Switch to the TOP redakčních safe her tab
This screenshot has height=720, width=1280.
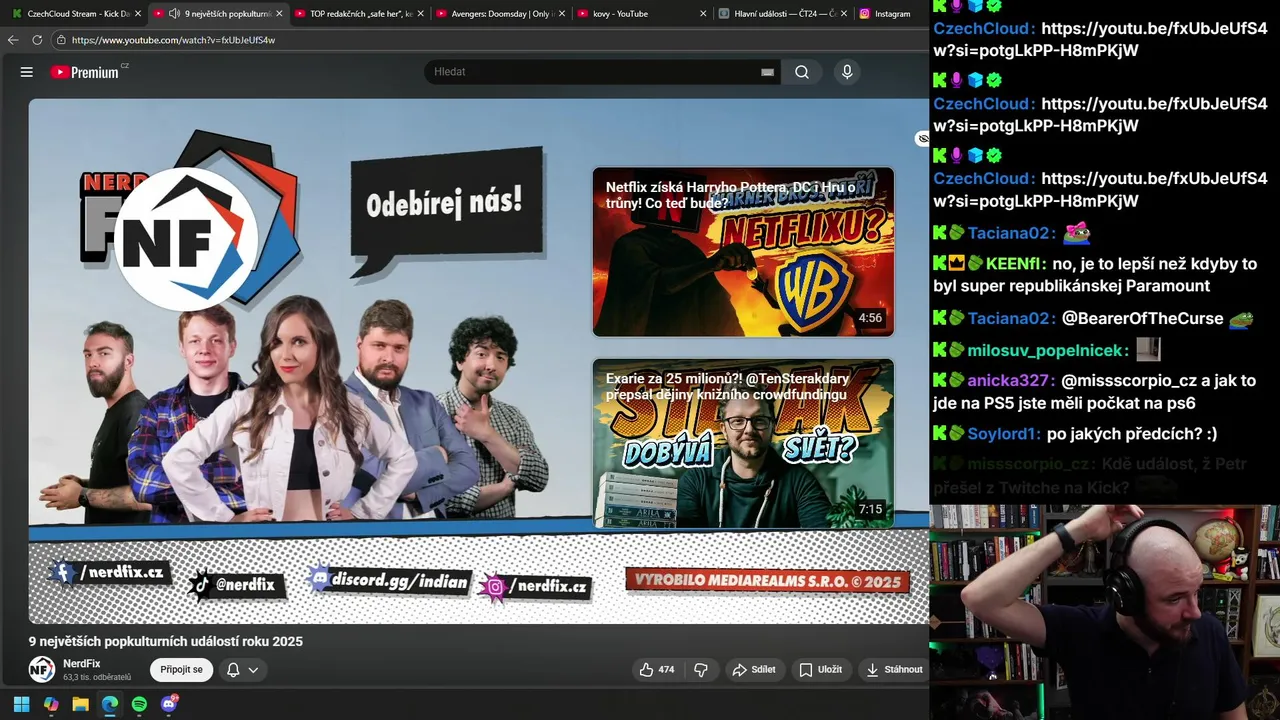359,14
